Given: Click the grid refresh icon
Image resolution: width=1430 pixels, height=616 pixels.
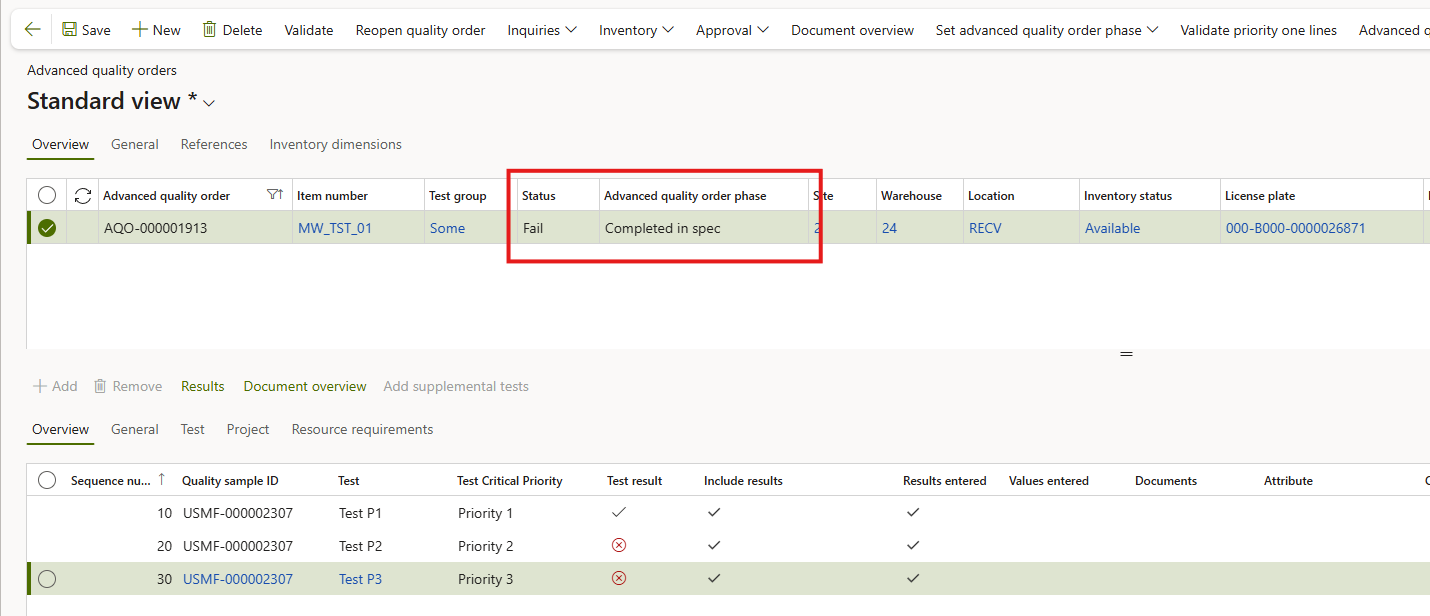Looking at the screenshot, I should click(83, 196).
